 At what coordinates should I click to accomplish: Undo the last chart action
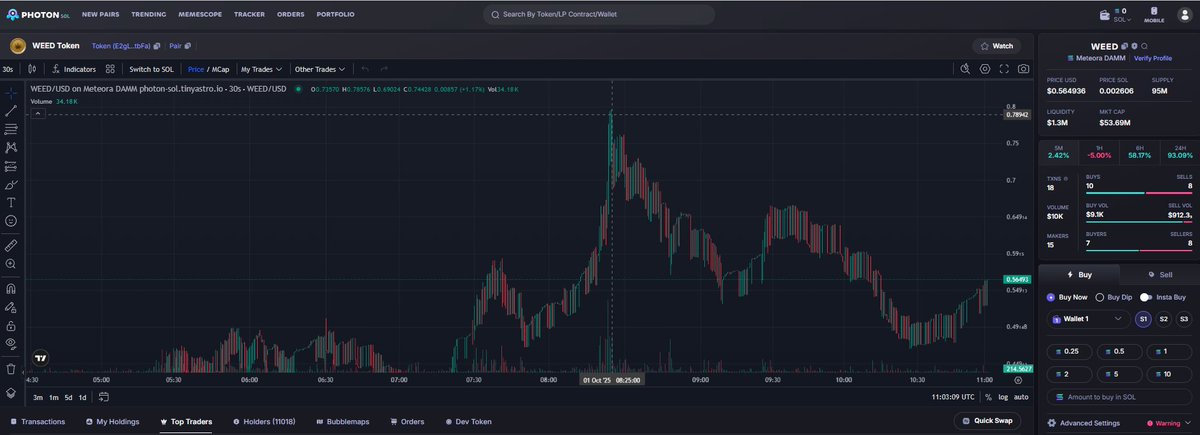click(366, 69)
